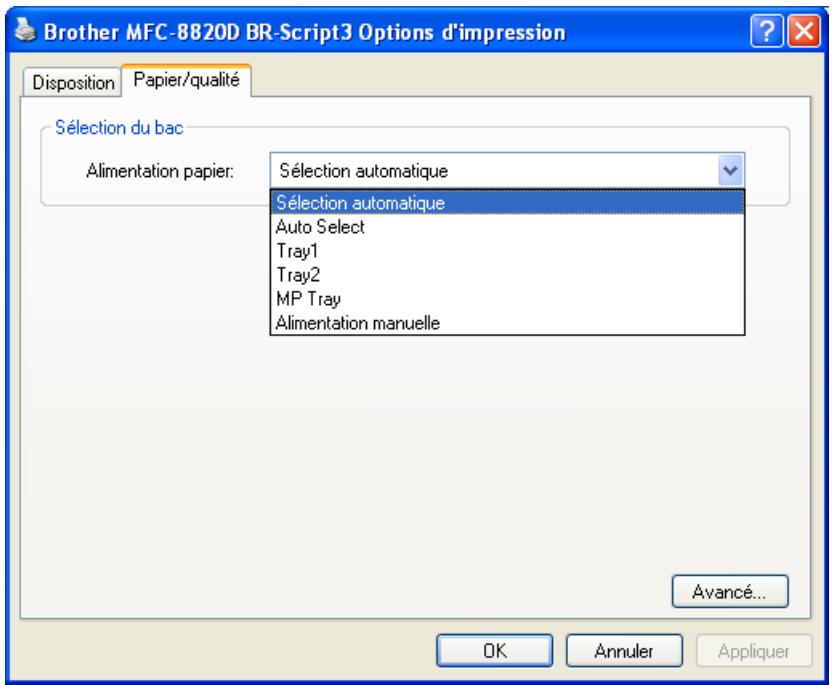Click the Alimentation papier label
832x685 pixels.
(x=160, y=171)
